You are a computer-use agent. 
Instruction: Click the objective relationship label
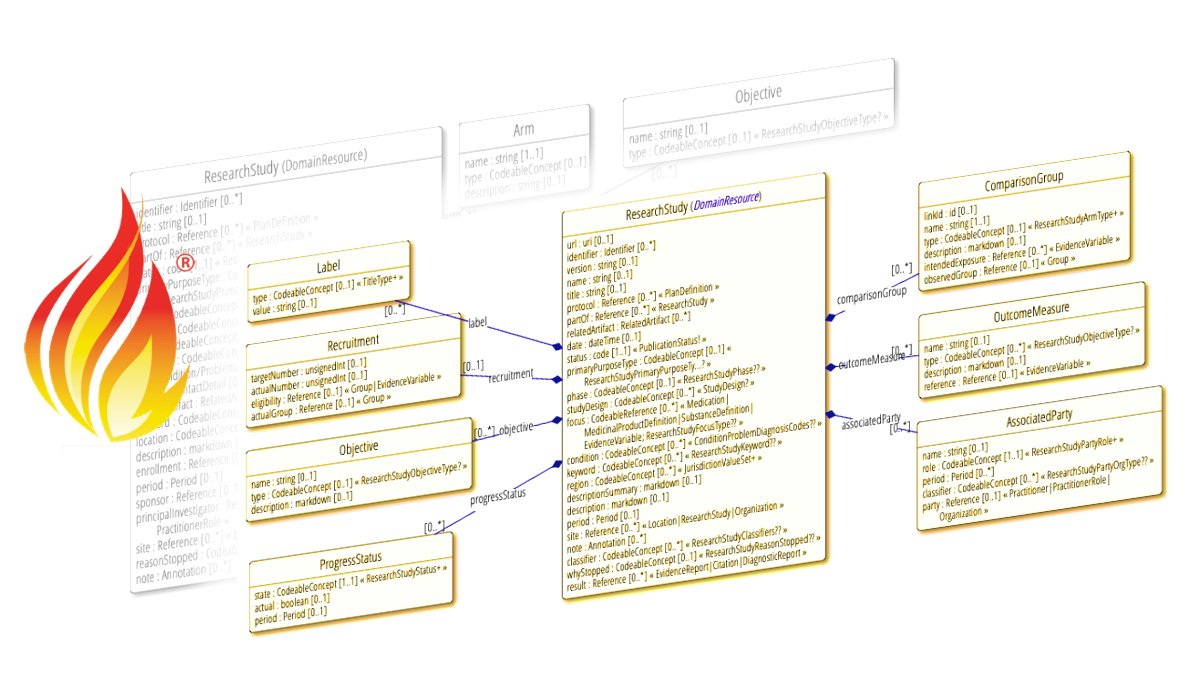click(515, 426)
